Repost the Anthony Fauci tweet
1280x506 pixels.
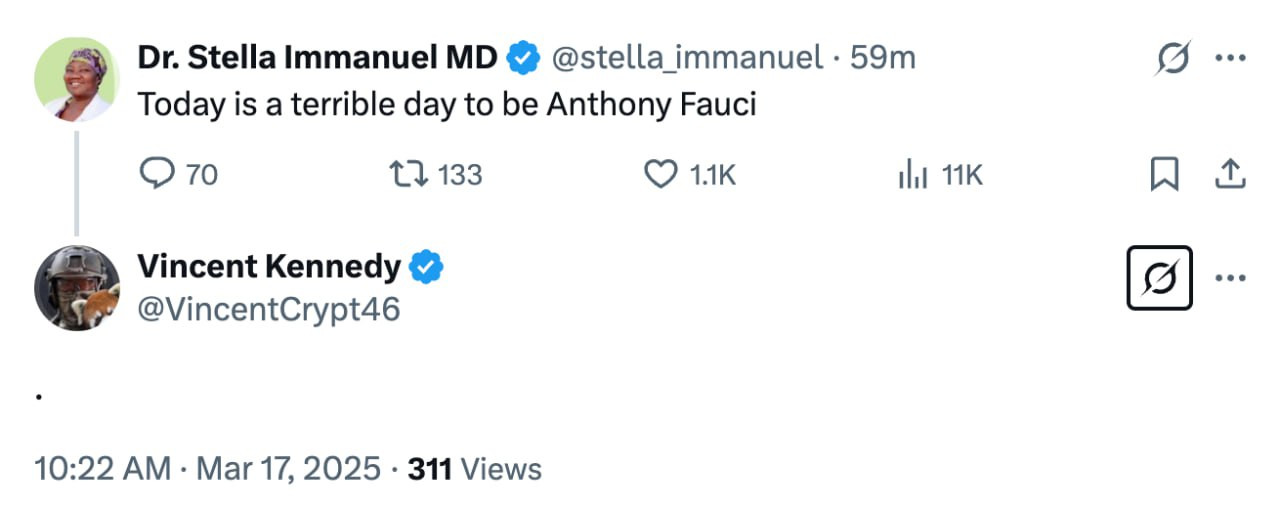[408, 175]
